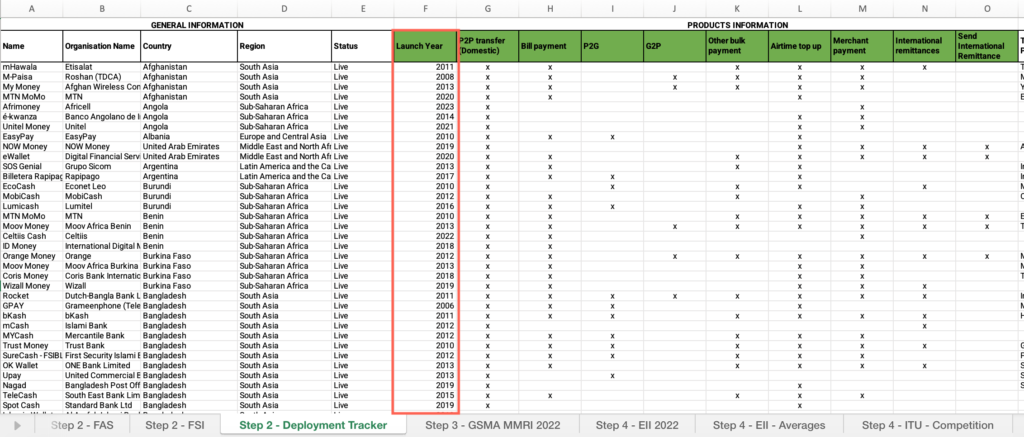Select the Celtiis Cash name cell

click(x=31, y=236)
